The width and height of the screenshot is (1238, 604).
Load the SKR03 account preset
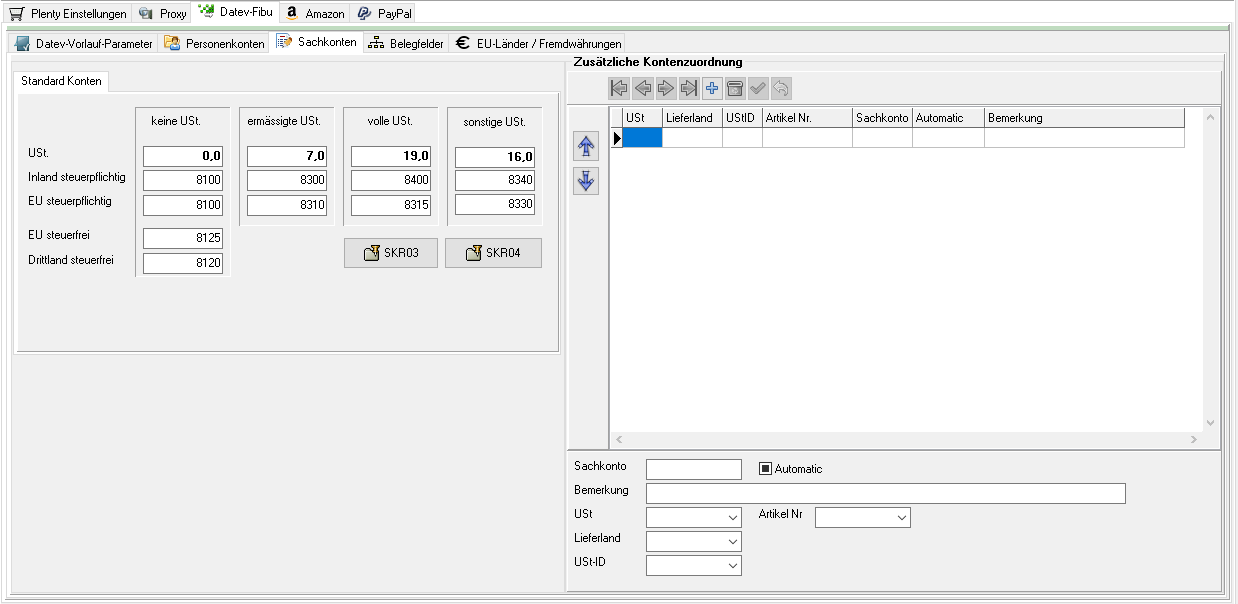tap(391, 254)
